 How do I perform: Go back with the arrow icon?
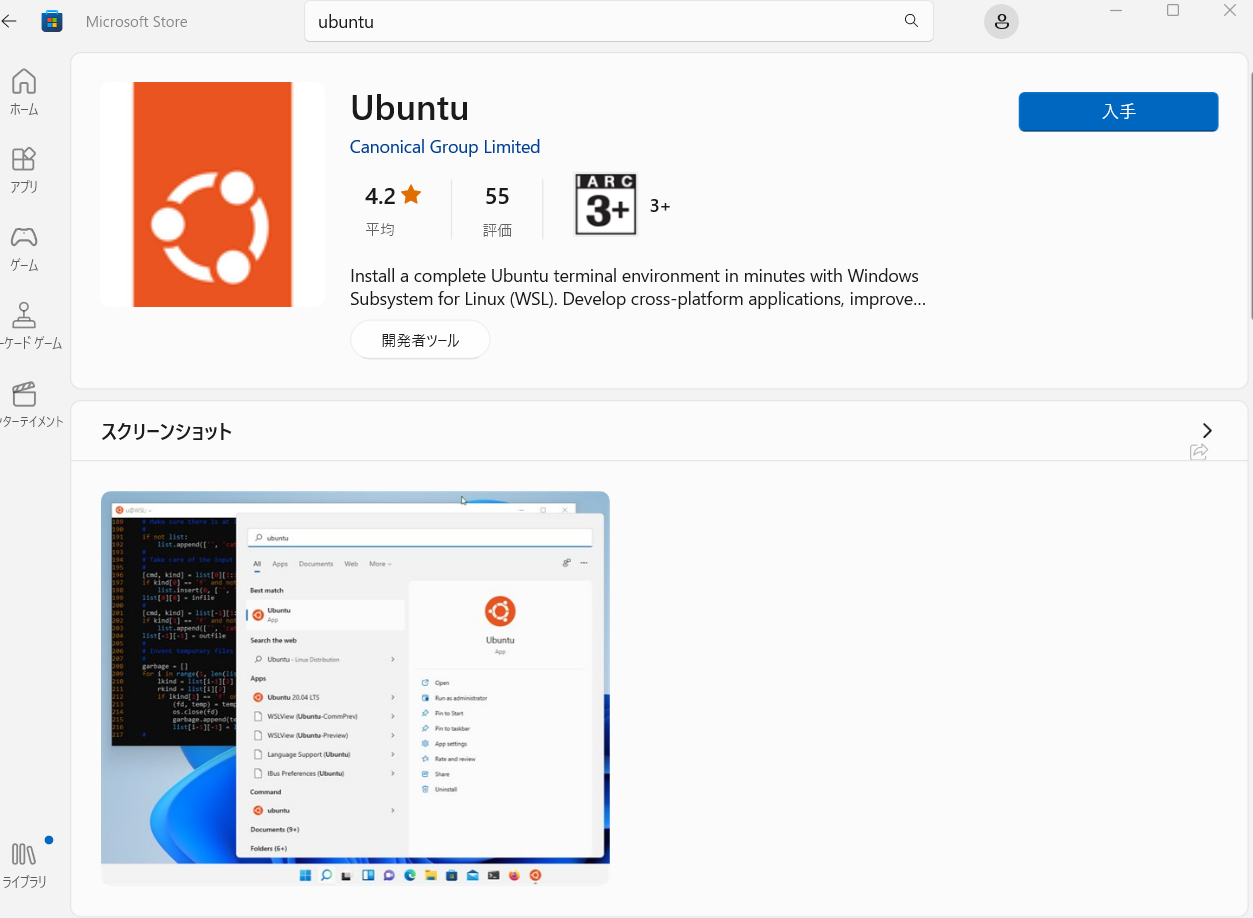9,21
